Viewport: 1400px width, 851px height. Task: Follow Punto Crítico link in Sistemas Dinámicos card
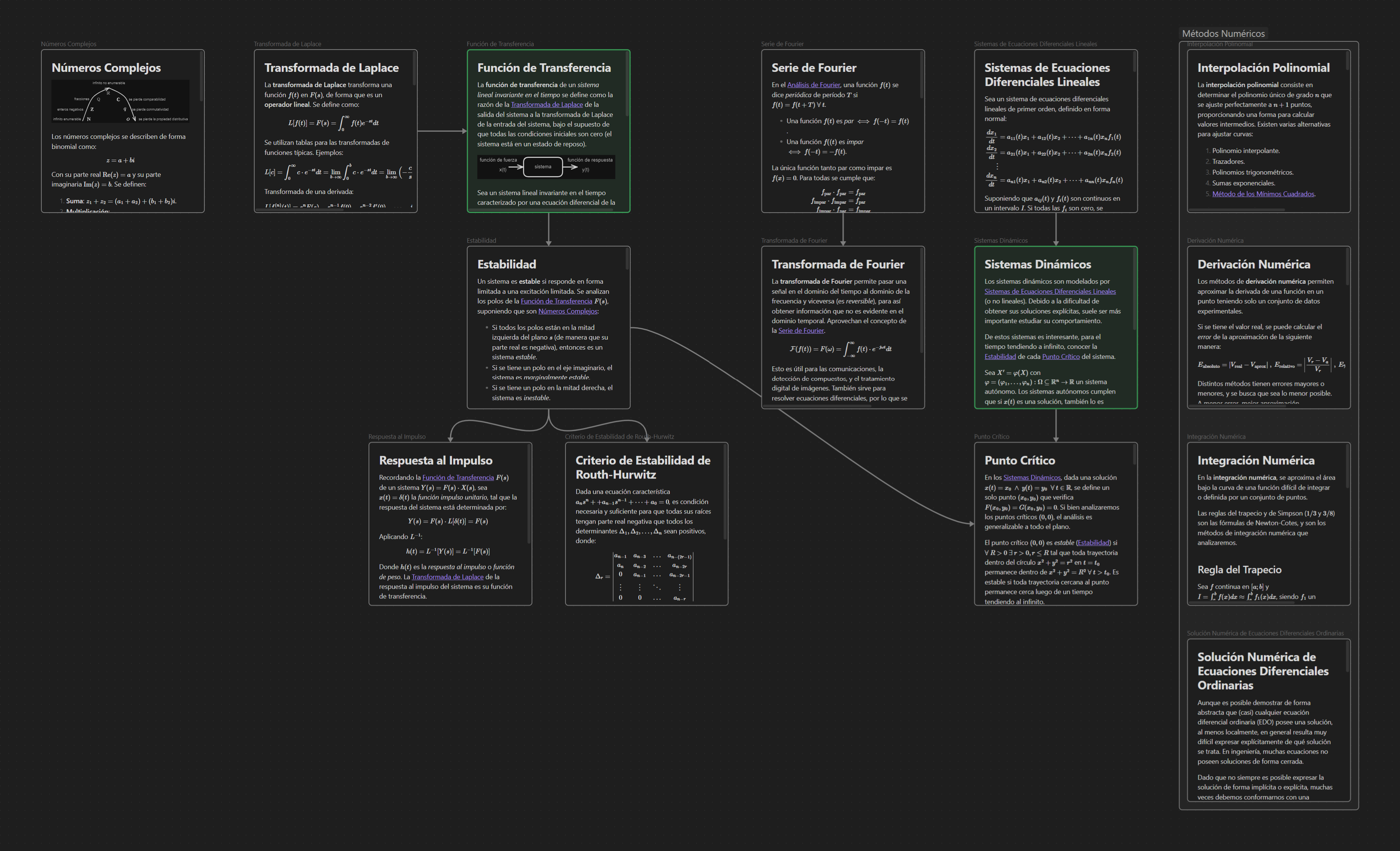coord(1061,357)
